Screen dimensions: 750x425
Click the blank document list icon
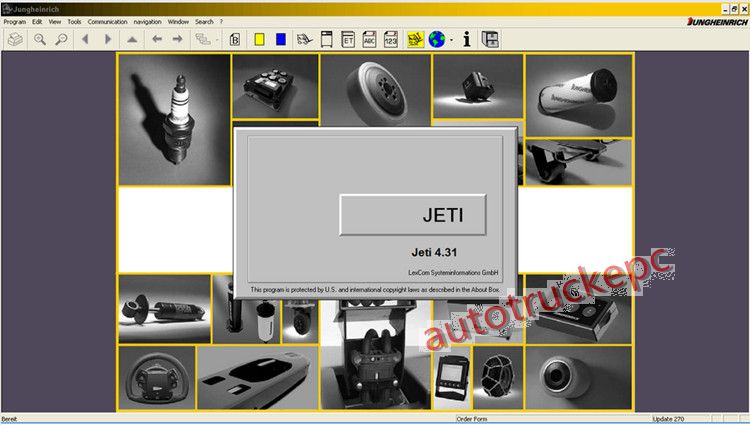pyautogui.click(x=326, y=39)
